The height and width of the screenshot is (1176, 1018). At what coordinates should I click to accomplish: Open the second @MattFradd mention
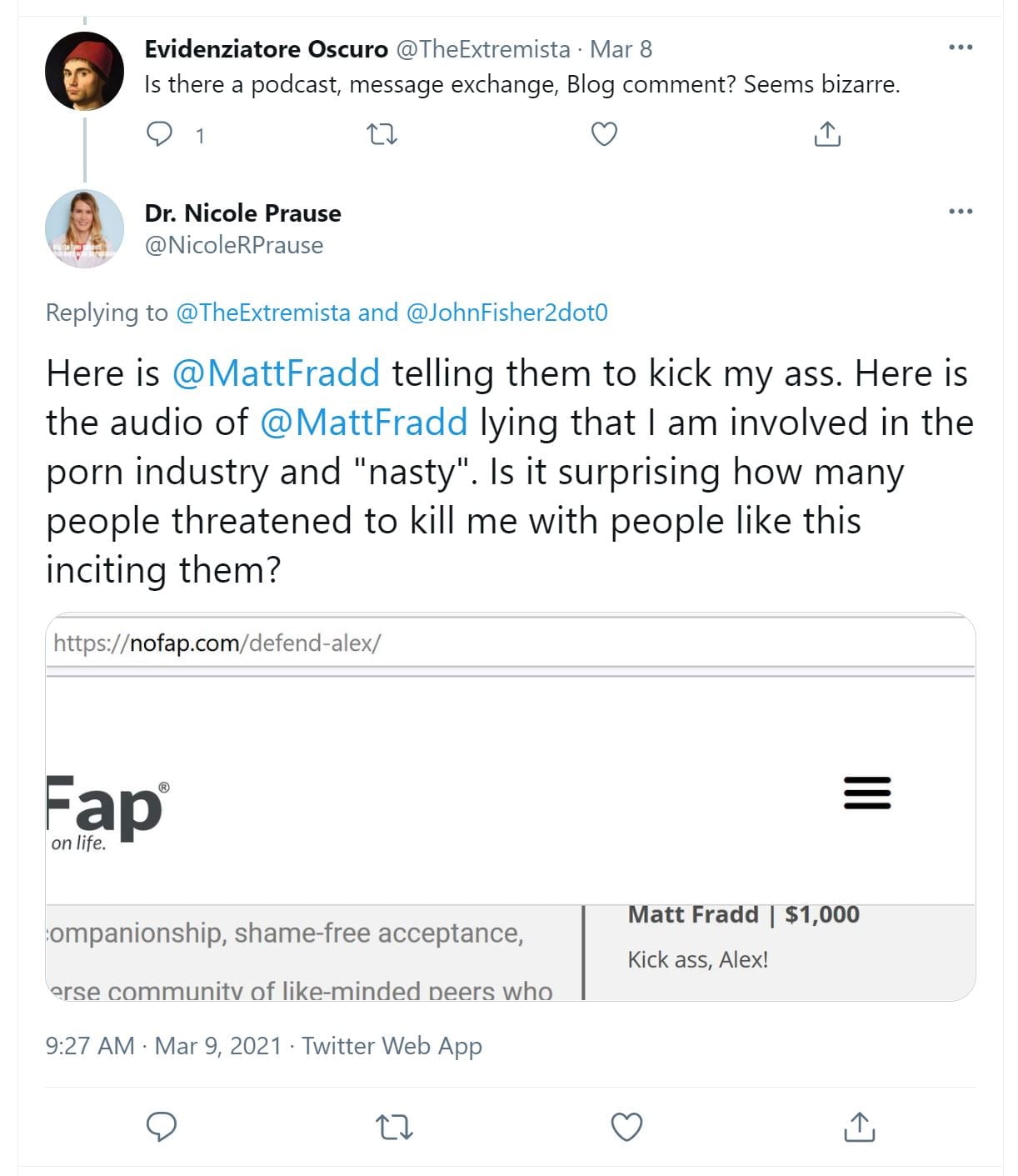pos(363,422)
